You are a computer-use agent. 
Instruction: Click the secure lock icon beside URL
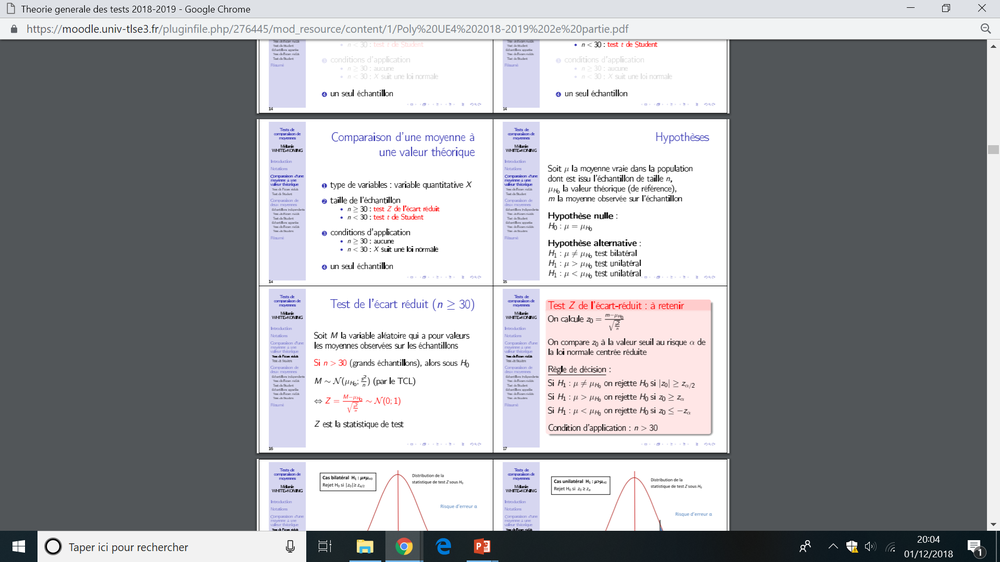(x=14, y=29)
